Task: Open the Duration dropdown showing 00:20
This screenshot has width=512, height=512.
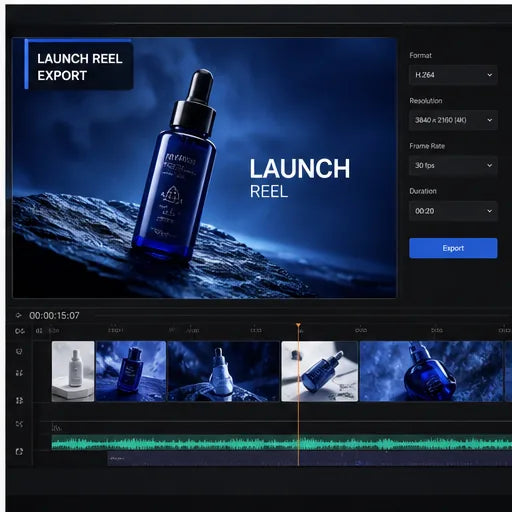Action: (x=453, y=211)
